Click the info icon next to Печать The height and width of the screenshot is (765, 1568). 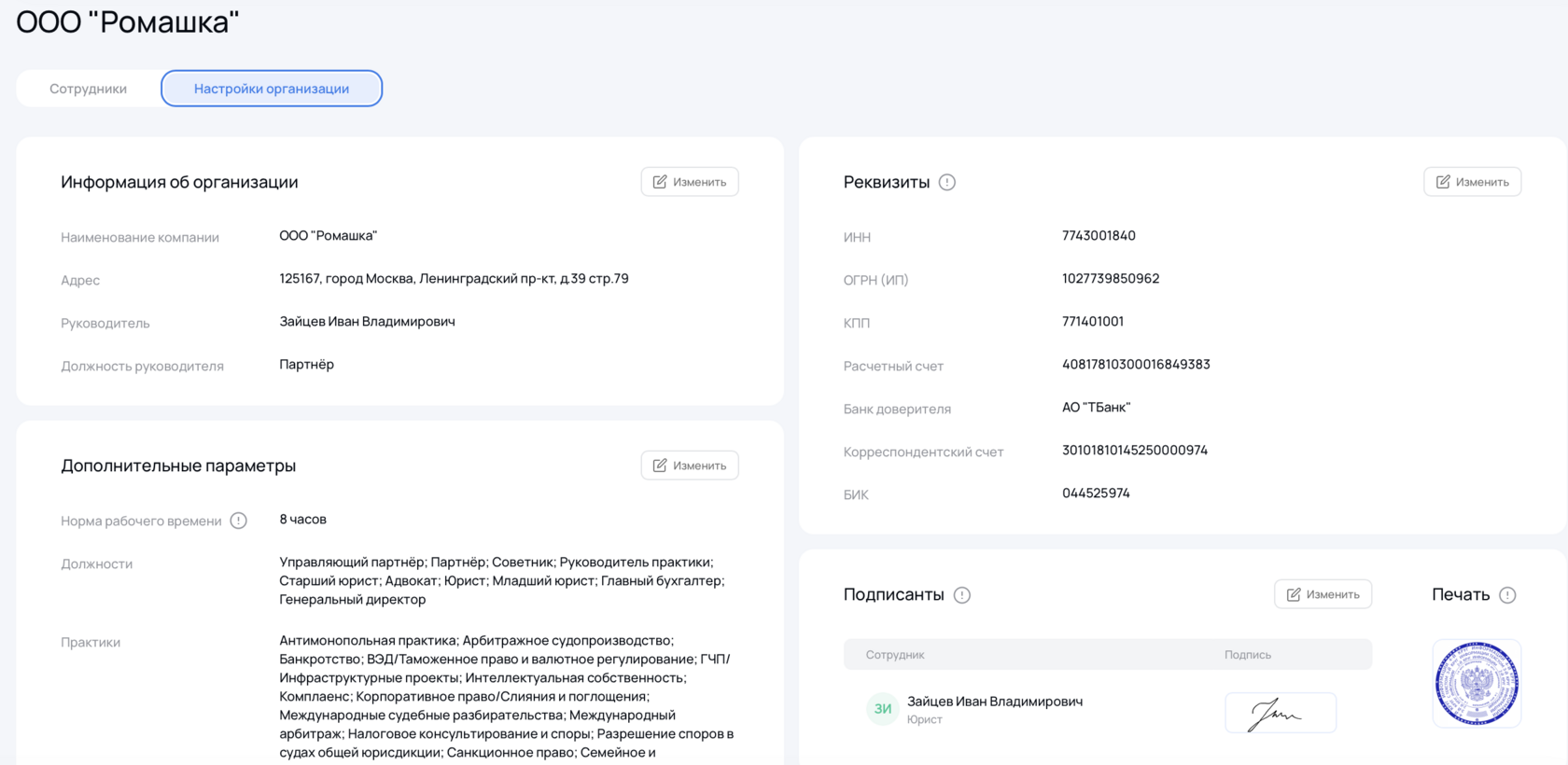click(x=1507, y=595)
